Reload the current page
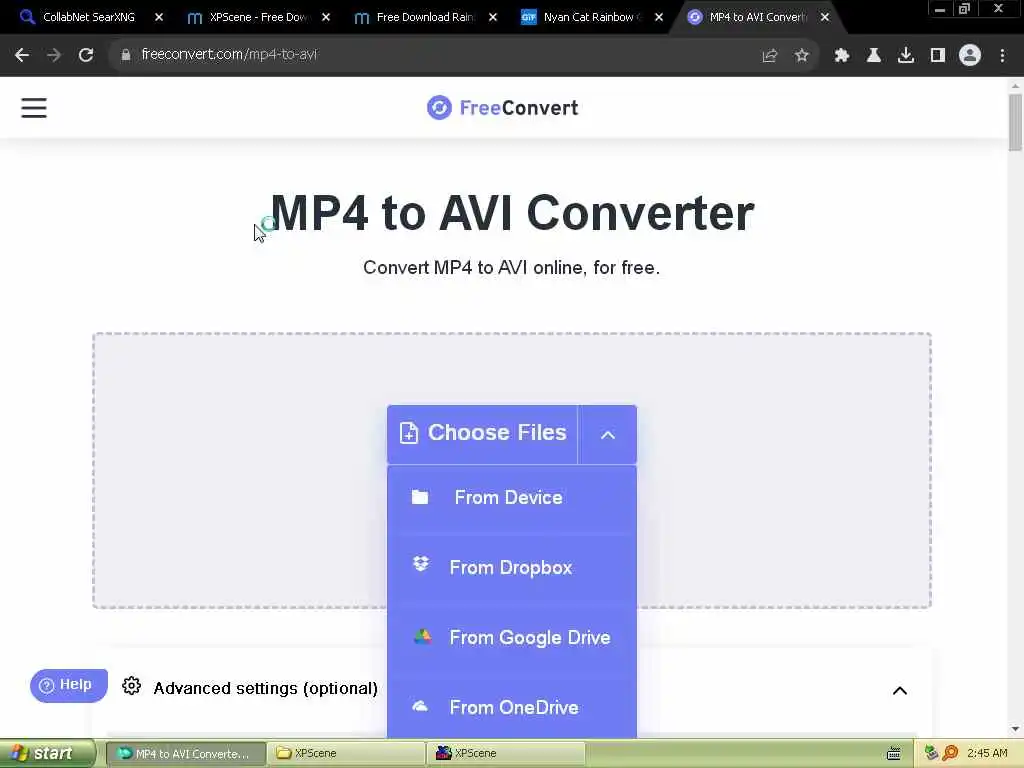Image resolution: width=1024 pixels, height=768 pixels. (x=86, y=55)
